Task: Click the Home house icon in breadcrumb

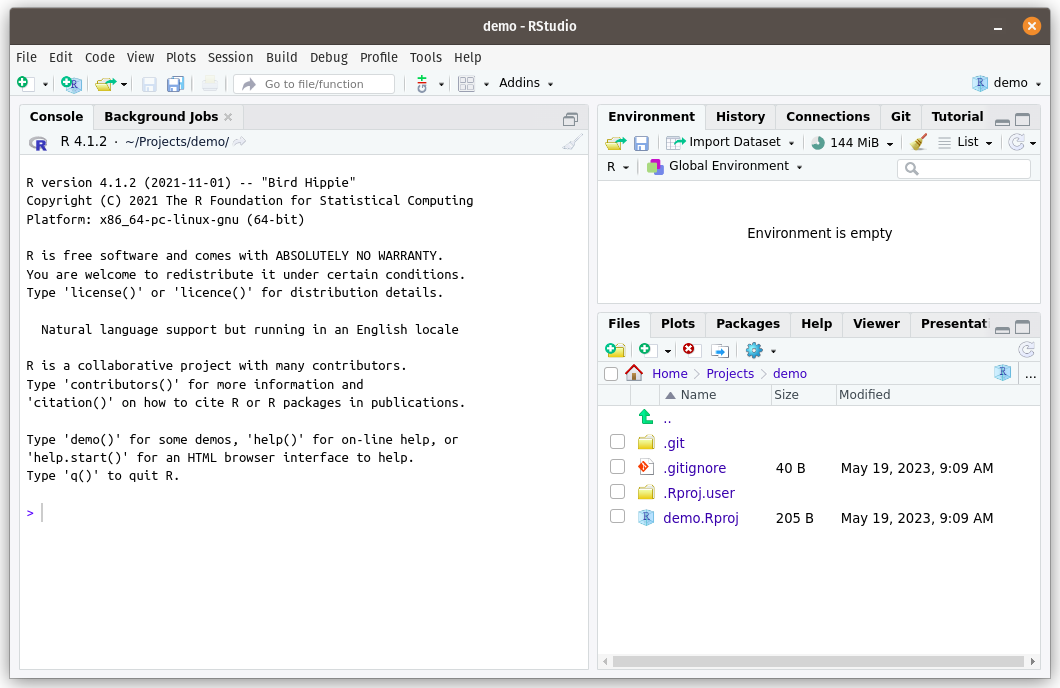Action: click(x=634, y=373)
